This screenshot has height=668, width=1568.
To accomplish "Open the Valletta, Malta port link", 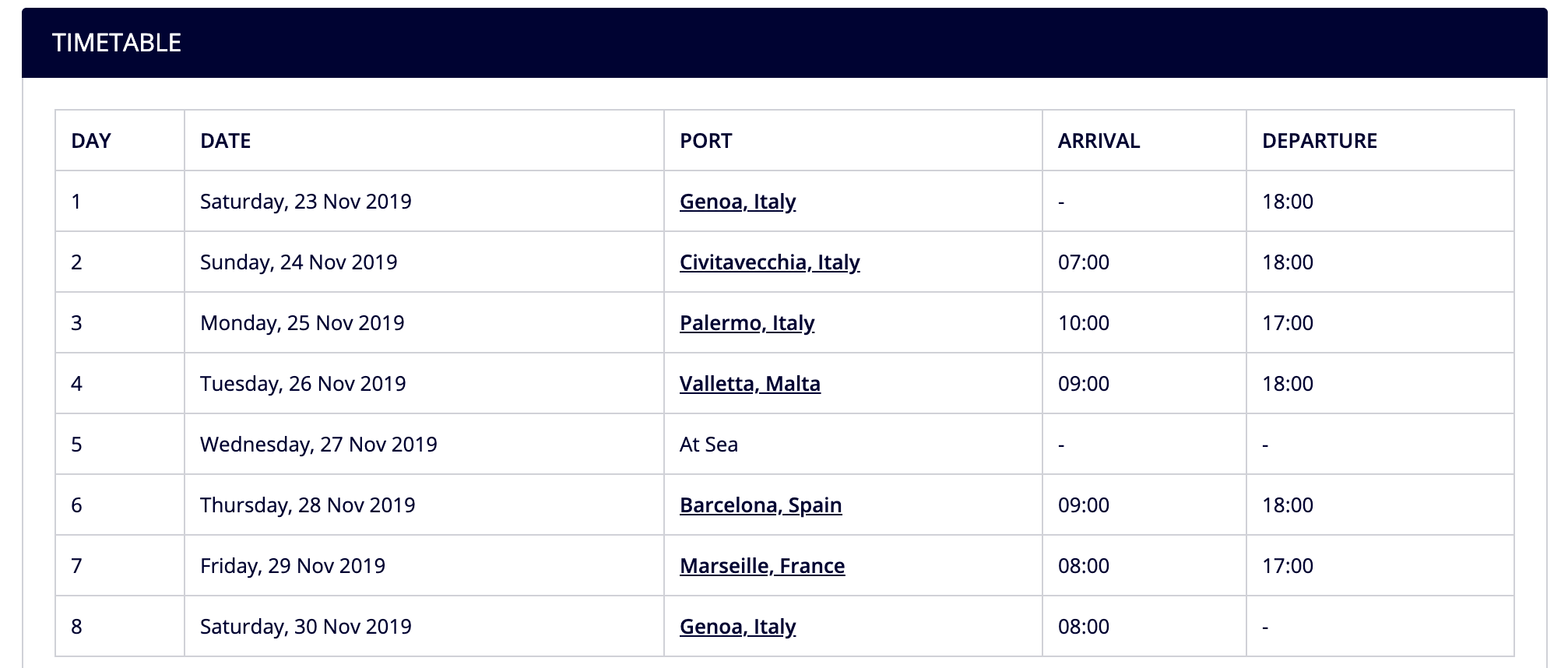I will click(750, 384).
